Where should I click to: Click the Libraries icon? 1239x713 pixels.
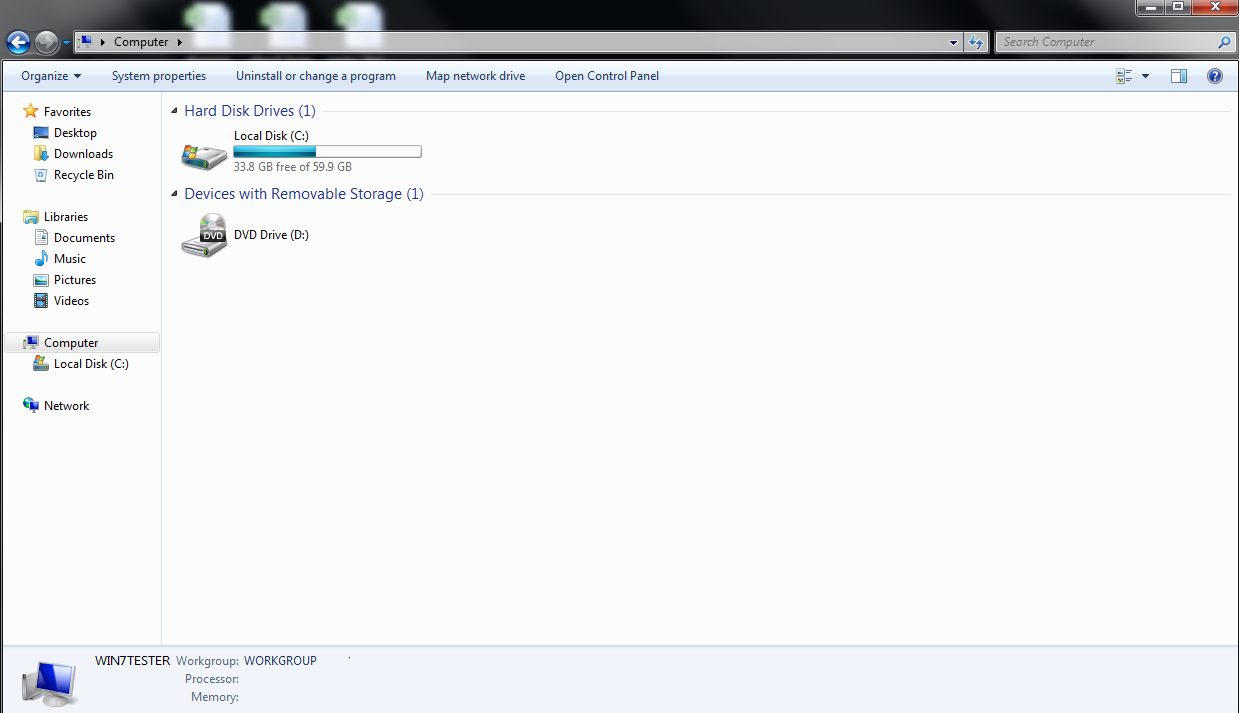[31, 217]
